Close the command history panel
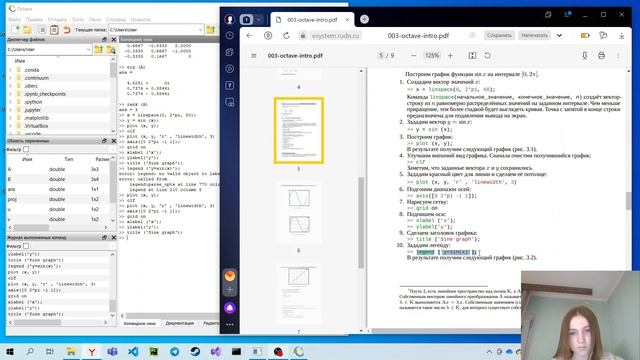640x360 pixels. [114, 237]
